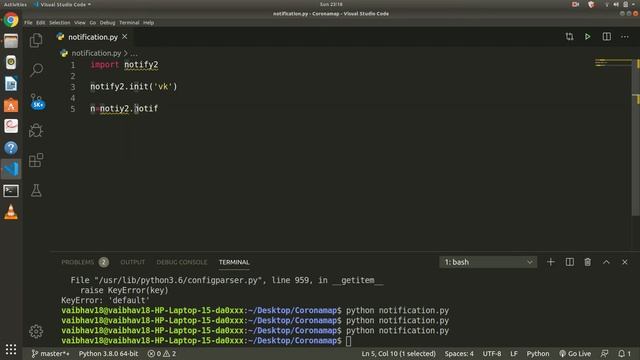The width and height of the screenshot is (640, 360).
Task: Select Python 3.8.0 64-bit interpreter
Action: point(108,353)
